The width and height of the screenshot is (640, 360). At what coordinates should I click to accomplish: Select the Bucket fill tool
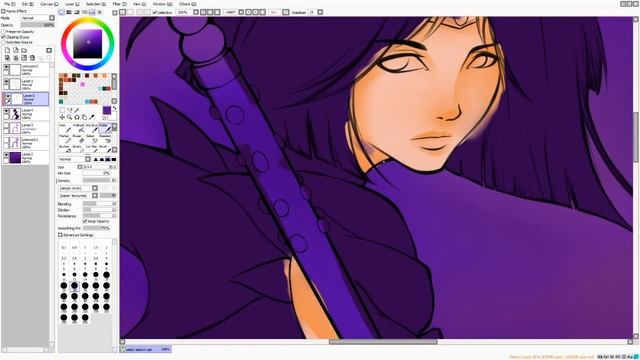pyautogui.click(x=65, y=149)
